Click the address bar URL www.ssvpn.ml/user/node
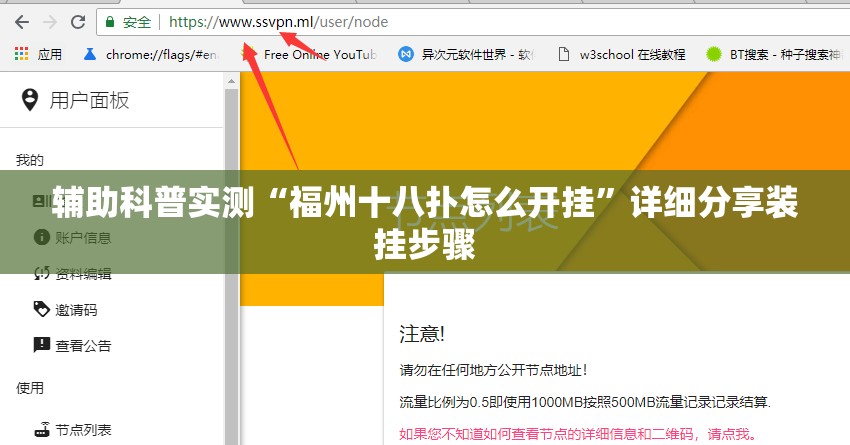 [278, 22]
